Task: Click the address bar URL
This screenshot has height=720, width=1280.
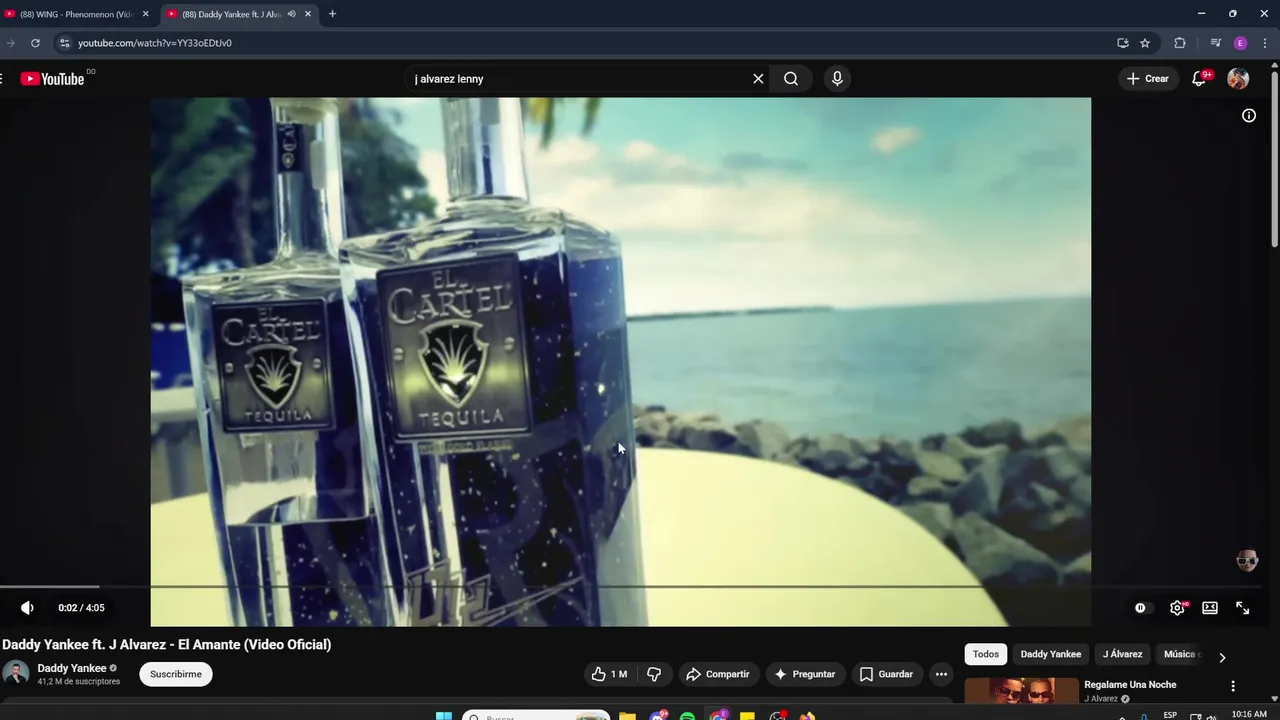Action: pos(155,43)
